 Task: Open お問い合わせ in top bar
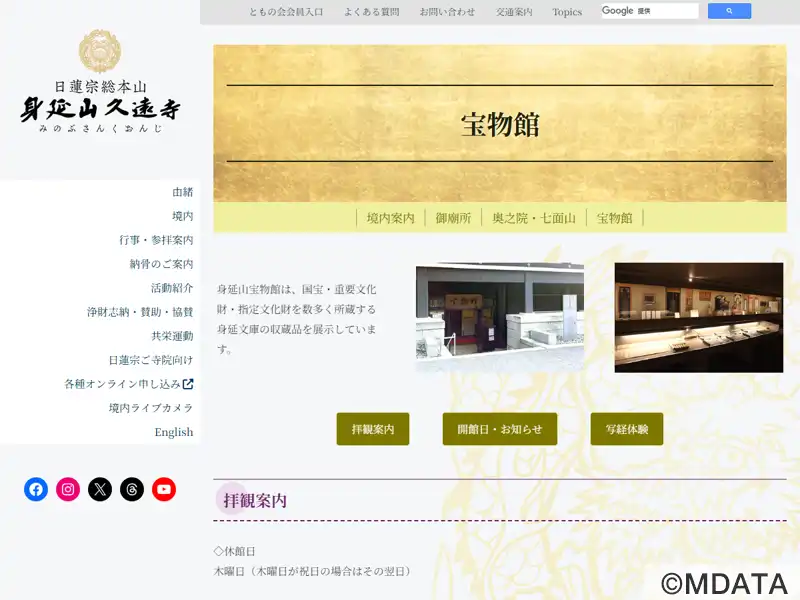[447, 12]
